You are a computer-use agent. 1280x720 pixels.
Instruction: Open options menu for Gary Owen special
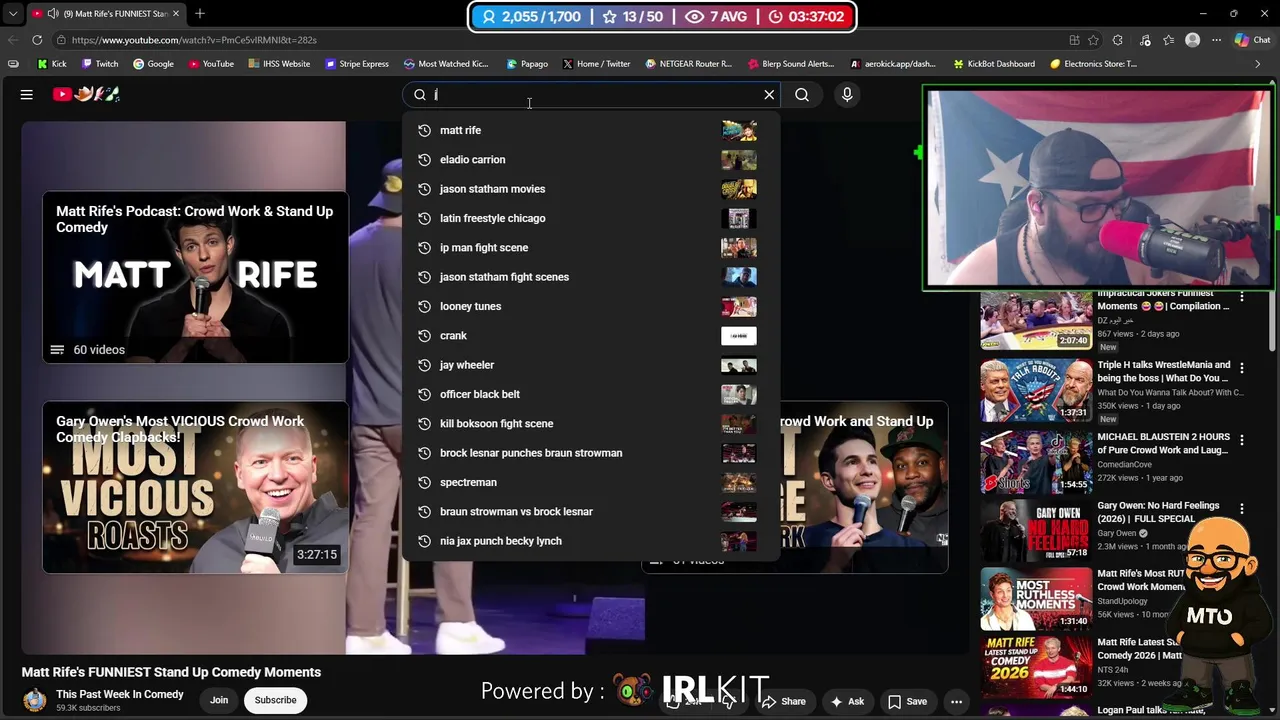[x=1242, y=509]
